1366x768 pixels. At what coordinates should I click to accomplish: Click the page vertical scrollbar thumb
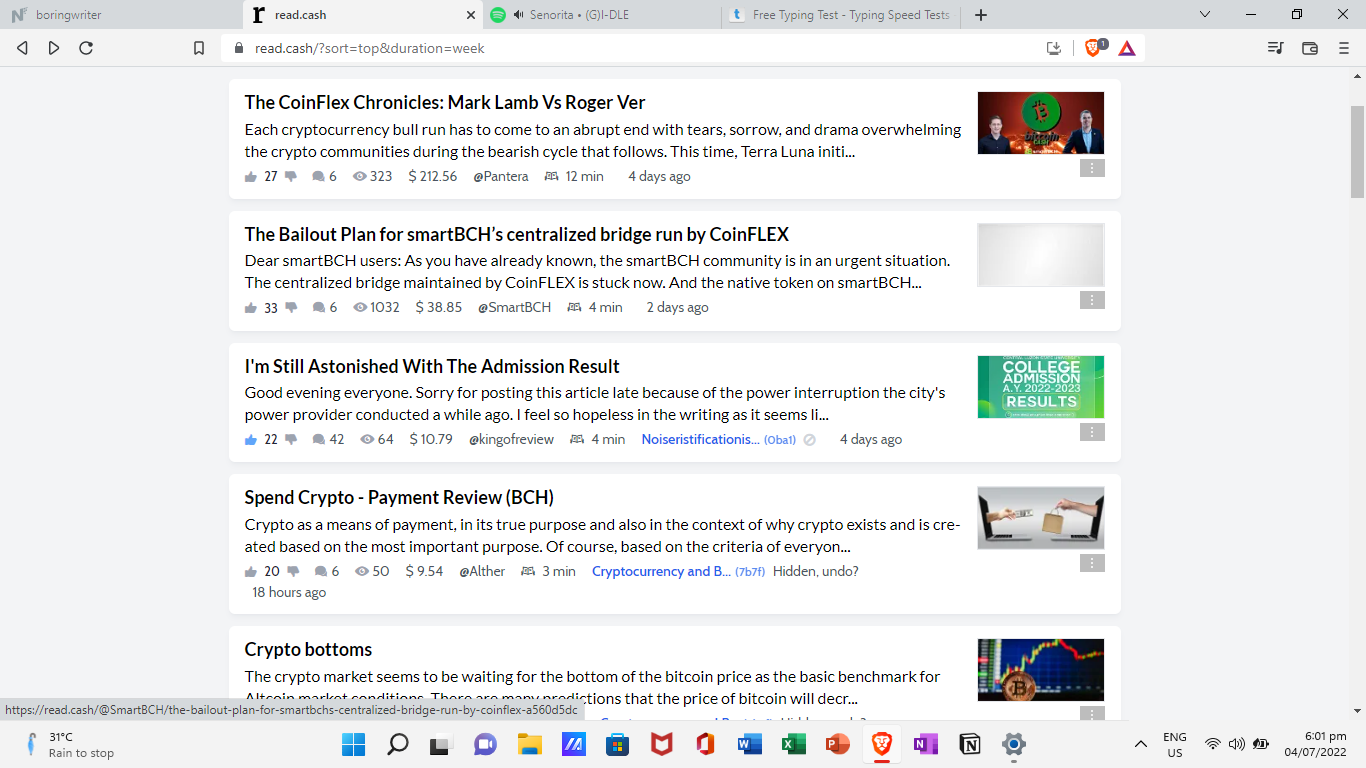pos(1357,152)
